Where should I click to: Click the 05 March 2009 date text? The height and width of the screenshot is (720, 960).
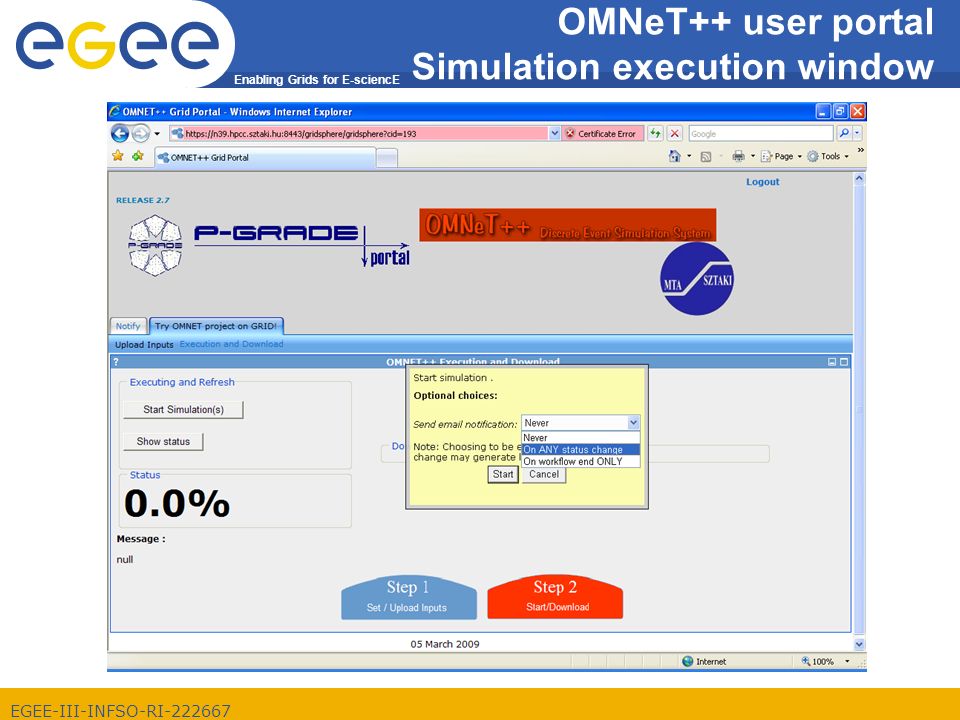point(444,644)
